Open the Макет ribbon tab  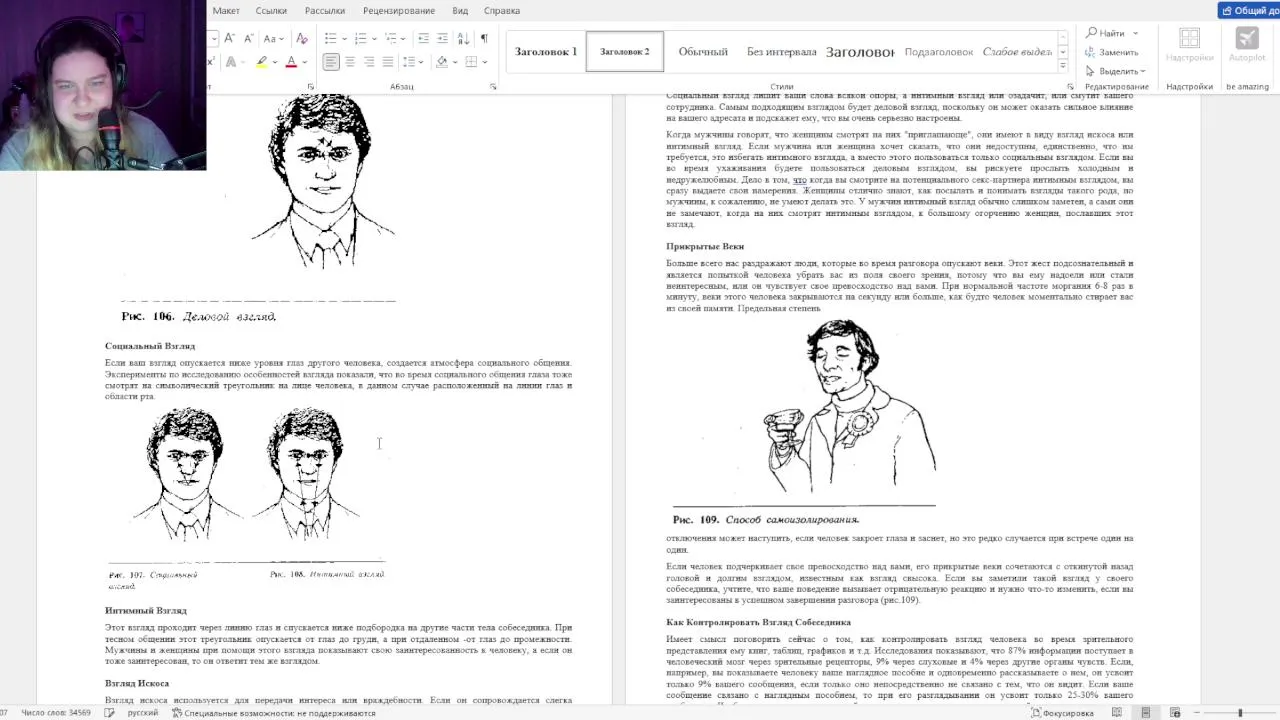click(226, 11)
